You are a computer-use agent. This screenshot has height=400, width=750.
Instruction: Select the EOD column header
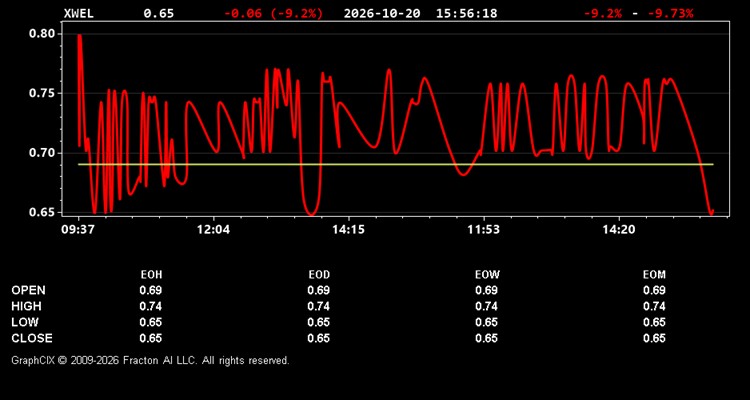(x=319, y=275)
